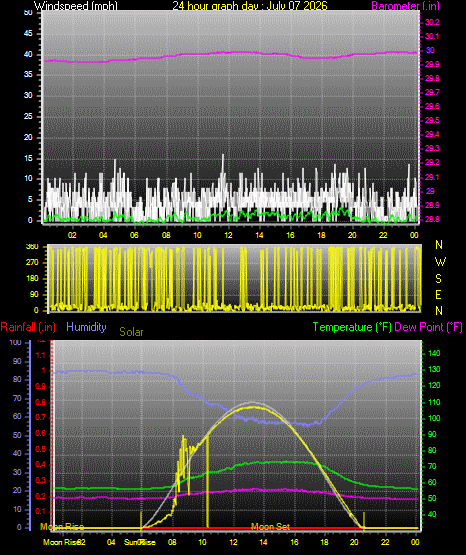Click the yellow solar spike after 10
Image resolution: width=466 pixels, height=555 pixels.
[207, 481]
